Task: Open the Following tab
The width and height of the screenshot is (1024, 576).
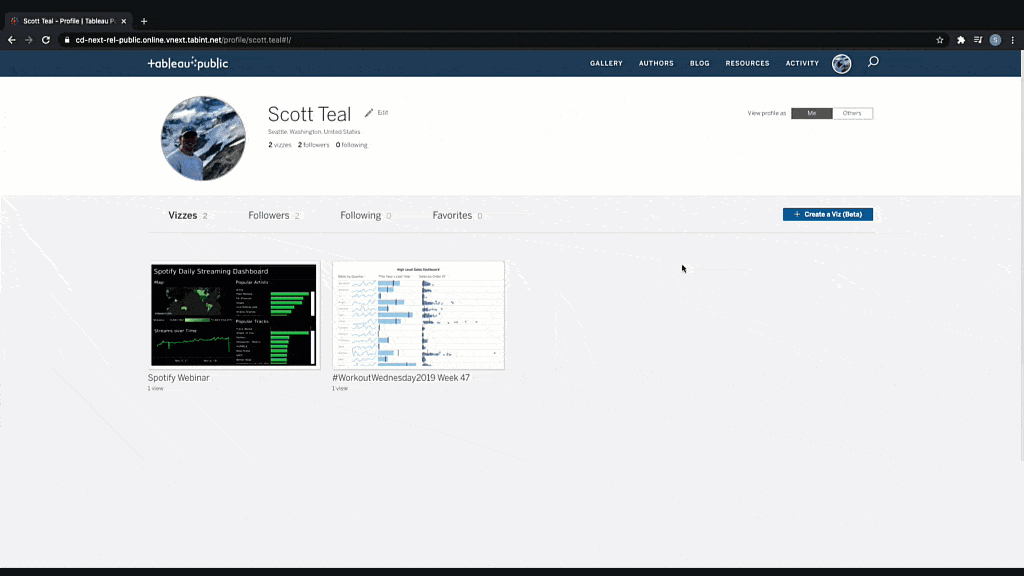Action: (360, 215)
